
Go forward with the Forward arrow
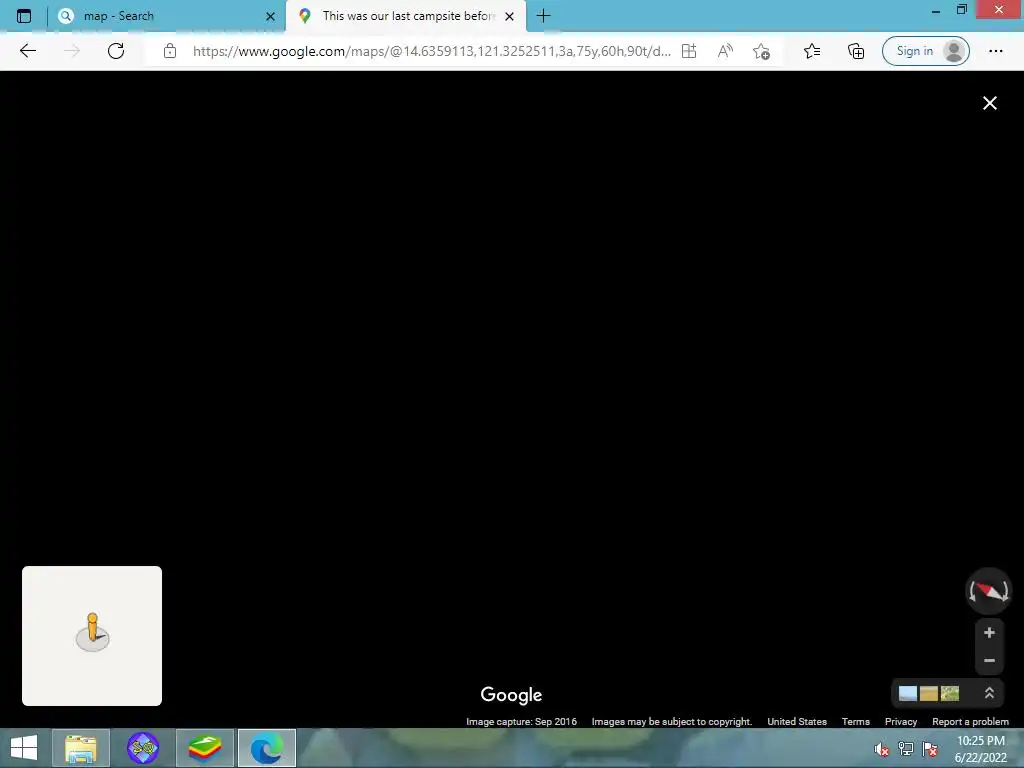coord(72,51)
